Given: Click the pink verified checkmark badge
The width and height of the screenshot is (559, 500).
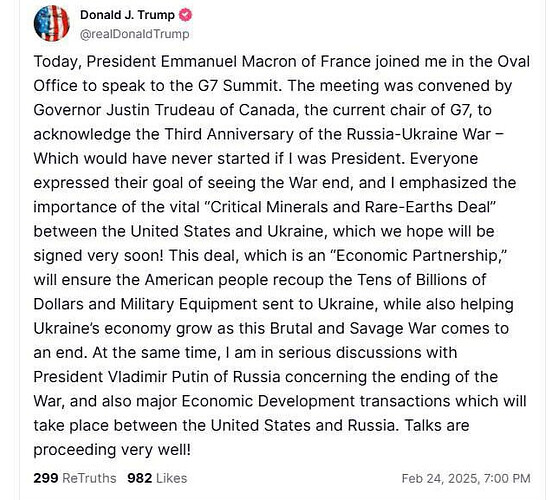Looking at the screenshot, I should point(185,15).
